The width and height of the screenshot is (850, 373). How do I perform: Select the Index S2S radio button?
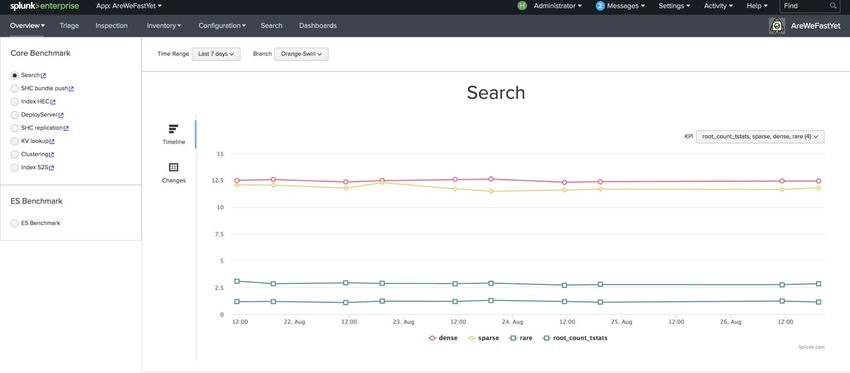click(x=15, y=168)
